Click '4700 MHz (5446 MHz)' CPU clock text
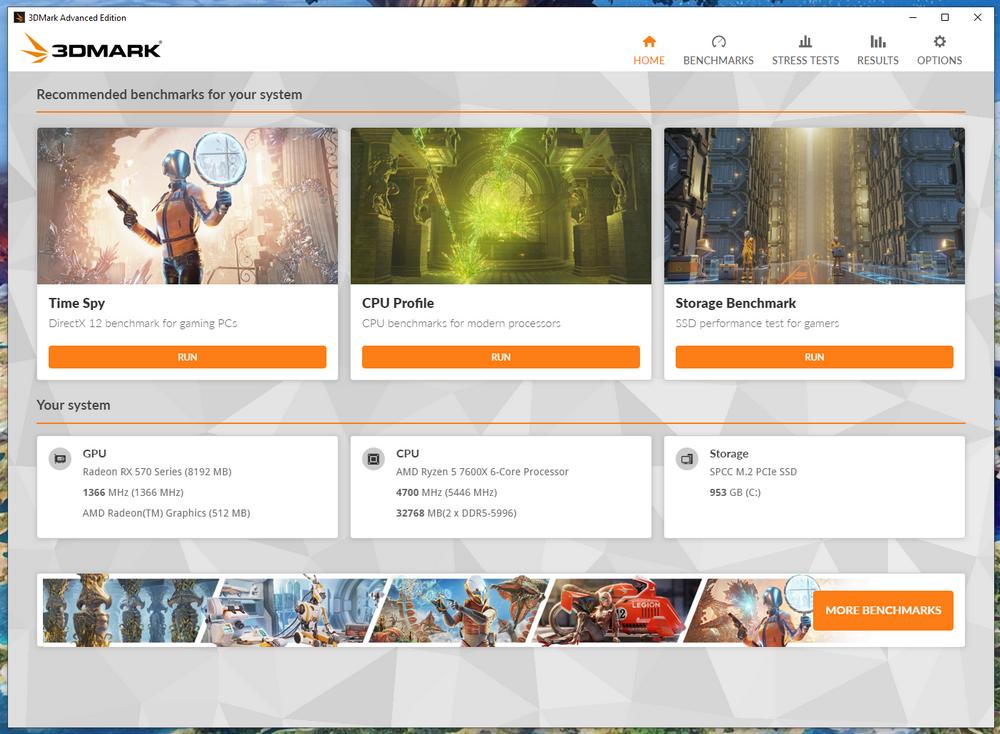Viewport: 1000px width, 734px height. pyautogui.click(x=446, y=492)
